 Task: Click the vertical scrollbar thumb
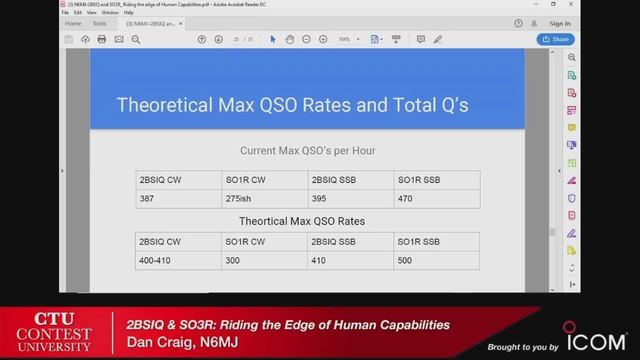pos(552,232)
